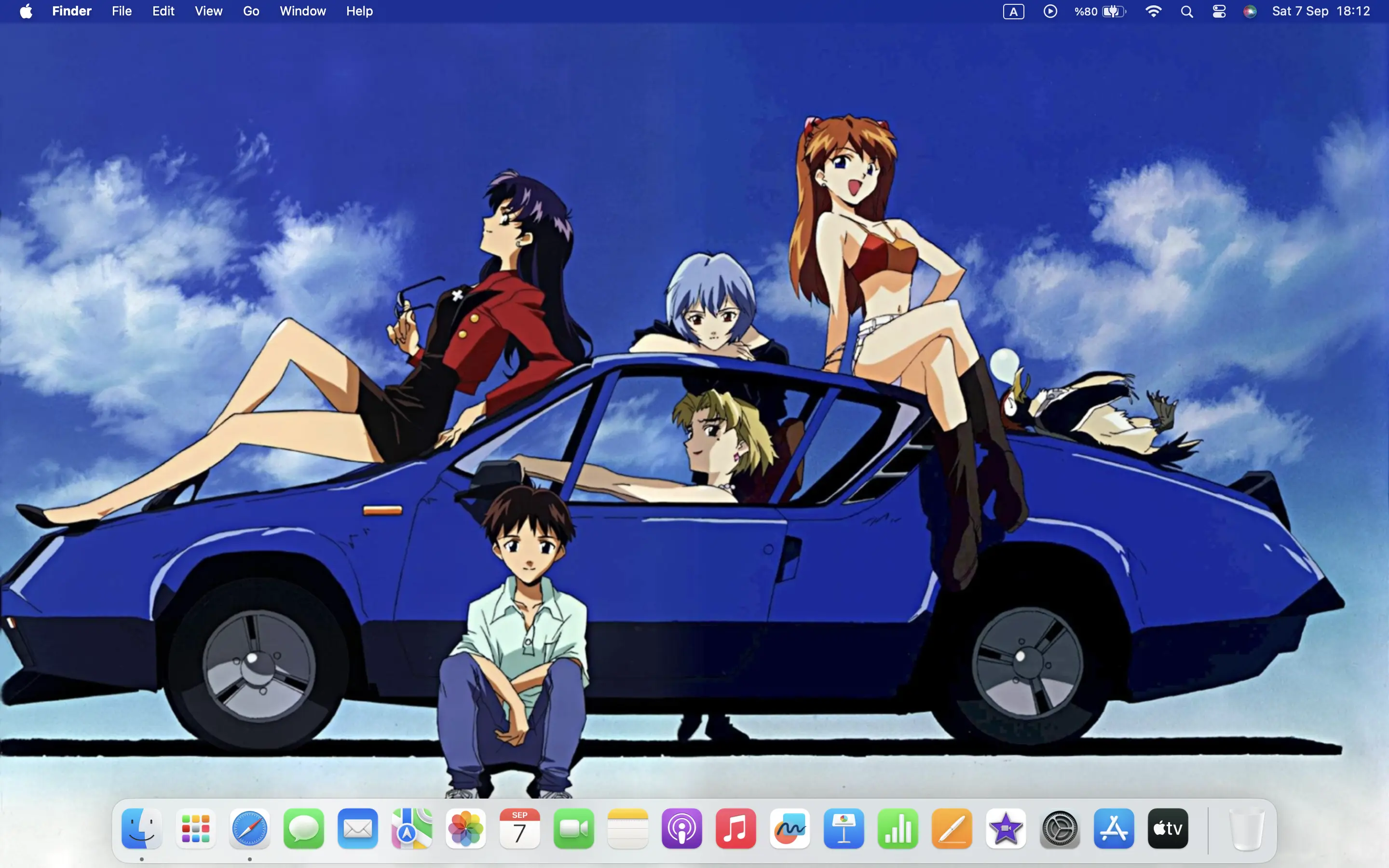Open Calendar showing SEP 7
The height and width of the screenshot is (868, 1389).
[x=520, y=828]
